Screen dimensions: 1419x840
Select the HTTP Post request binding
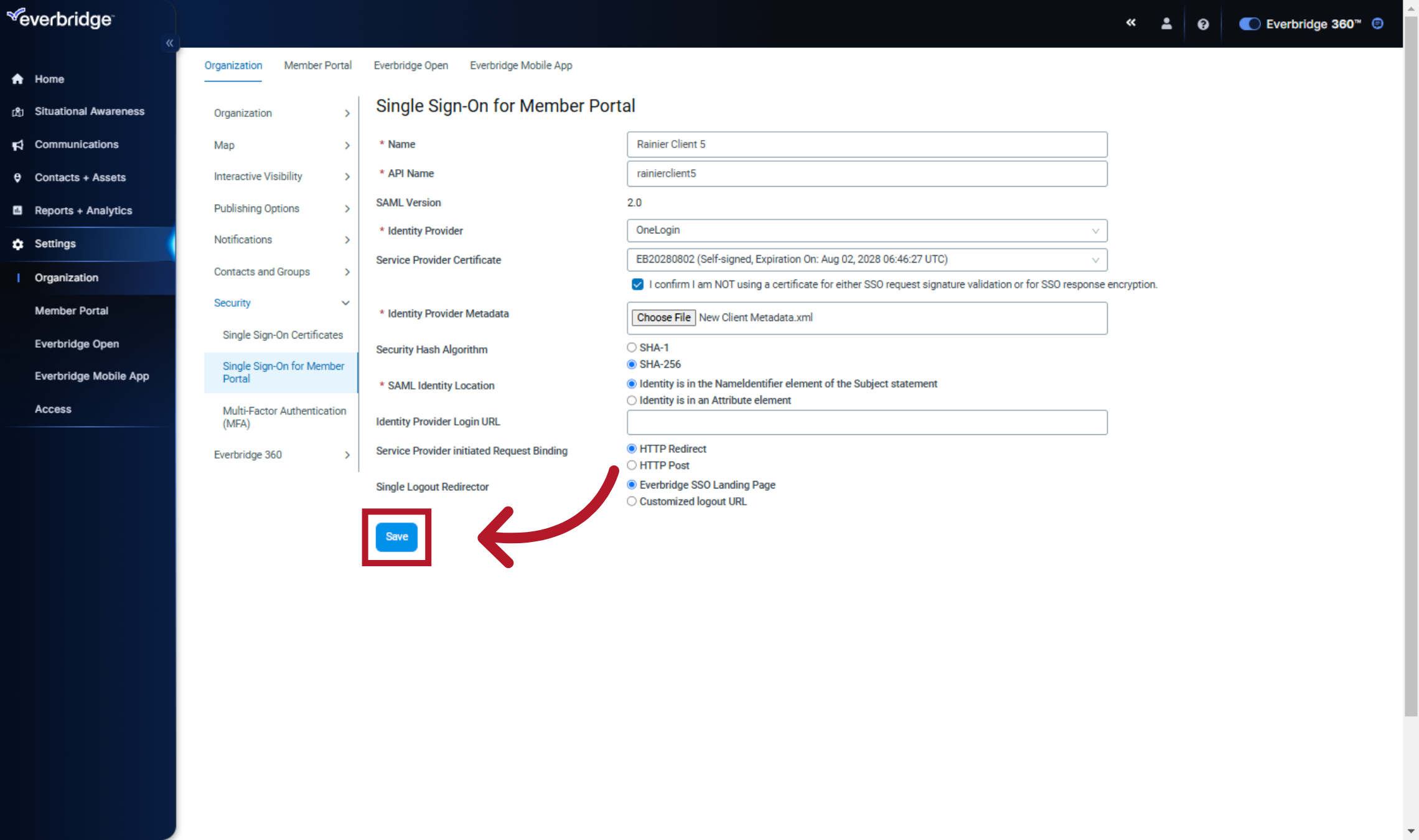click(x=632, y=465)
